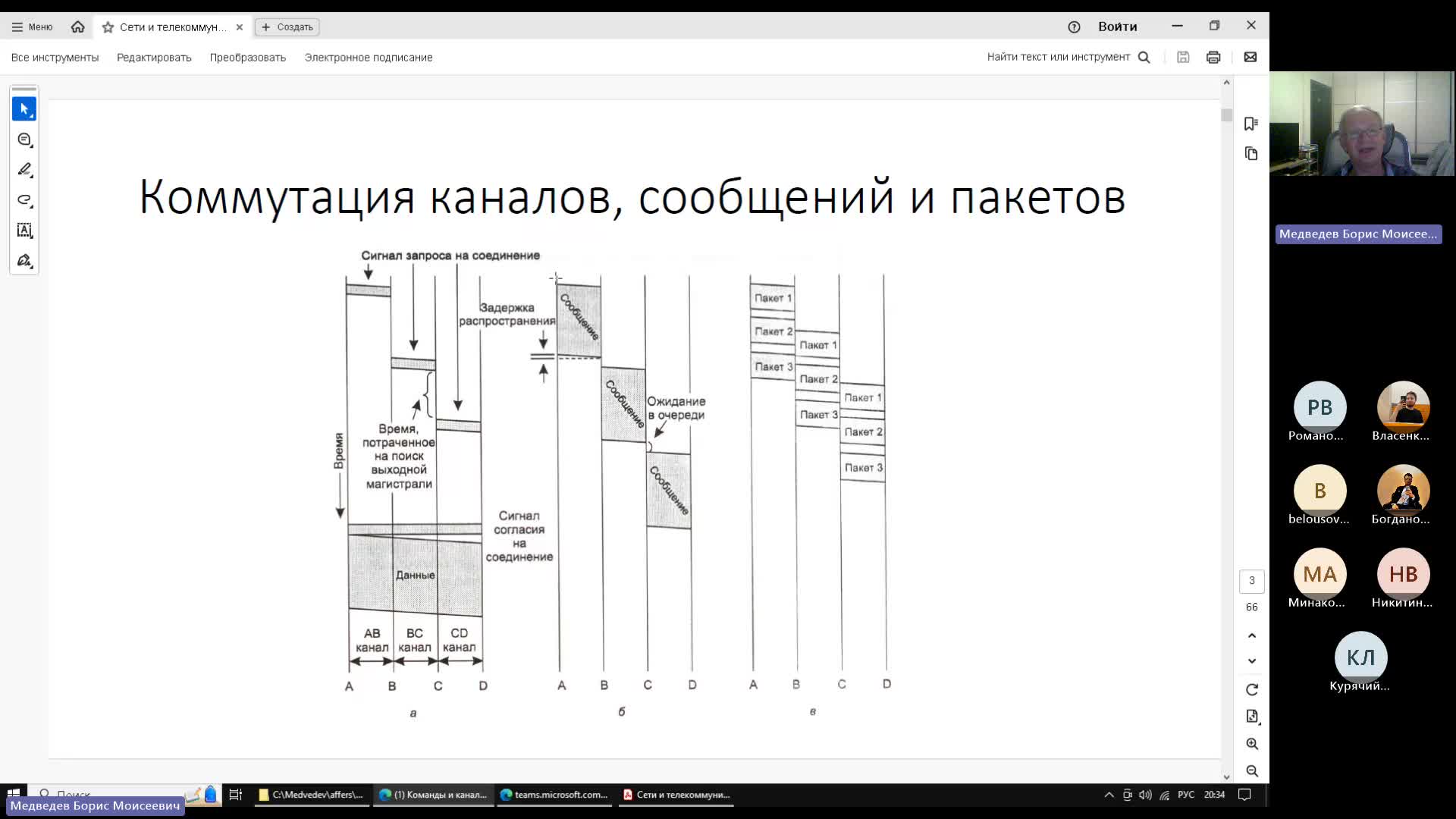Open the Редактировать menu

click(154, 57)
